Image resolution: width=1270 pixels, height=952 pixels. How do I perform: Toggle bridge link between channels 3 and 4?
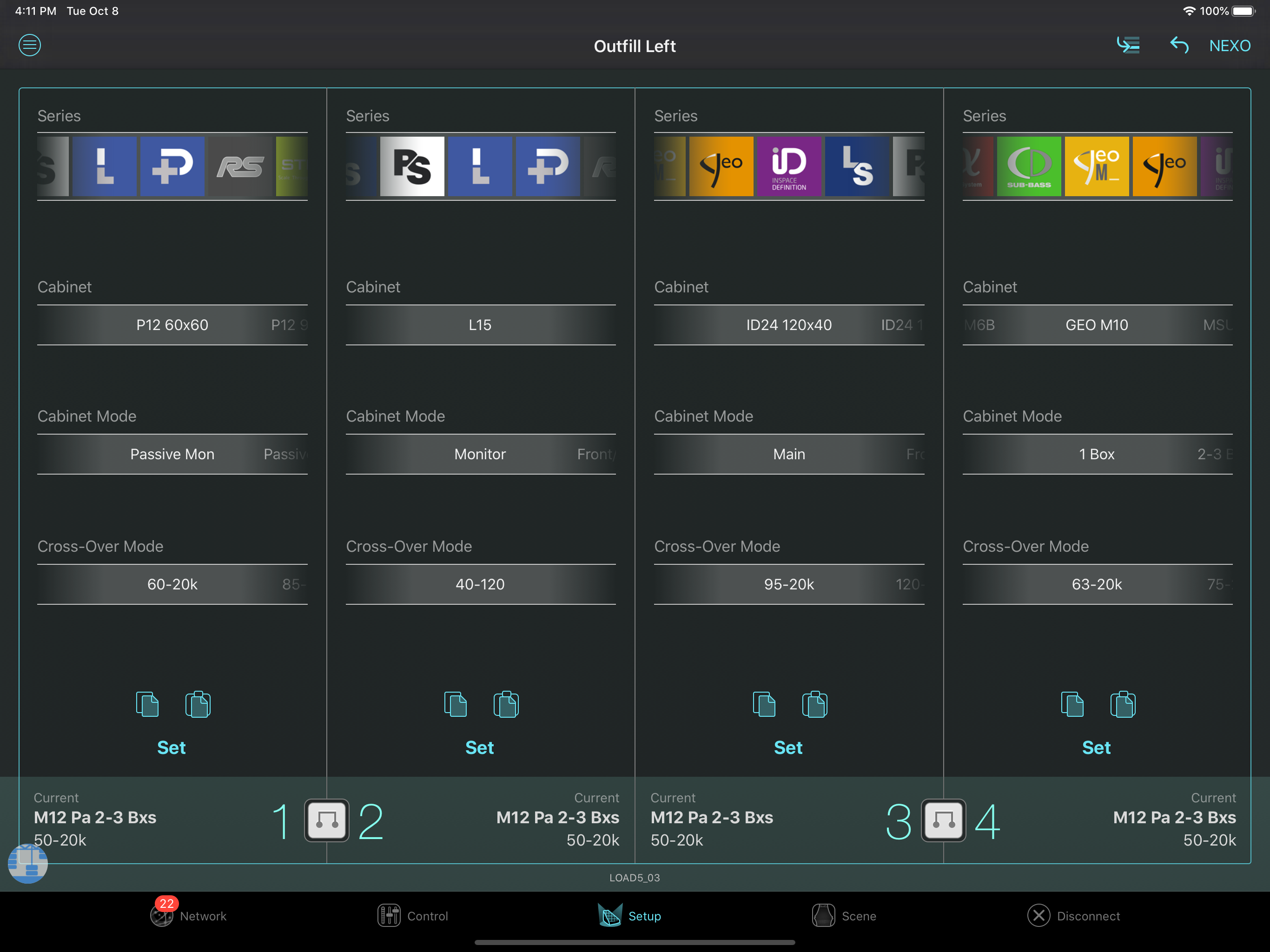[943, 820]
